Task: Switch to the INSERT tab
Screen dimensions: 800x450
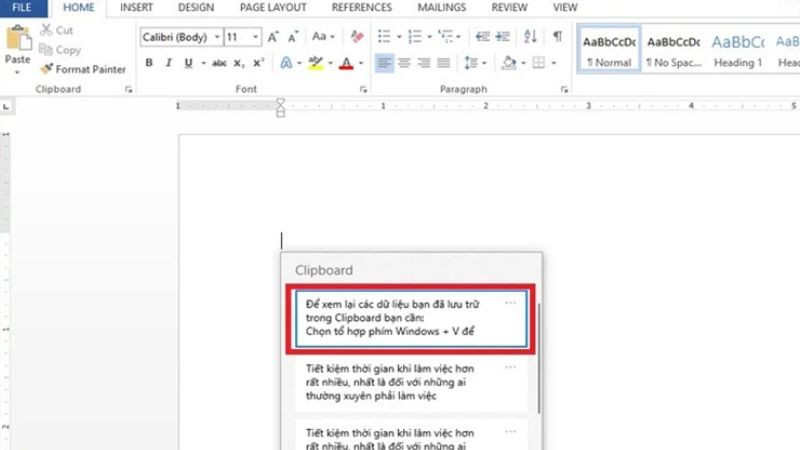Action: click(136, 8)
